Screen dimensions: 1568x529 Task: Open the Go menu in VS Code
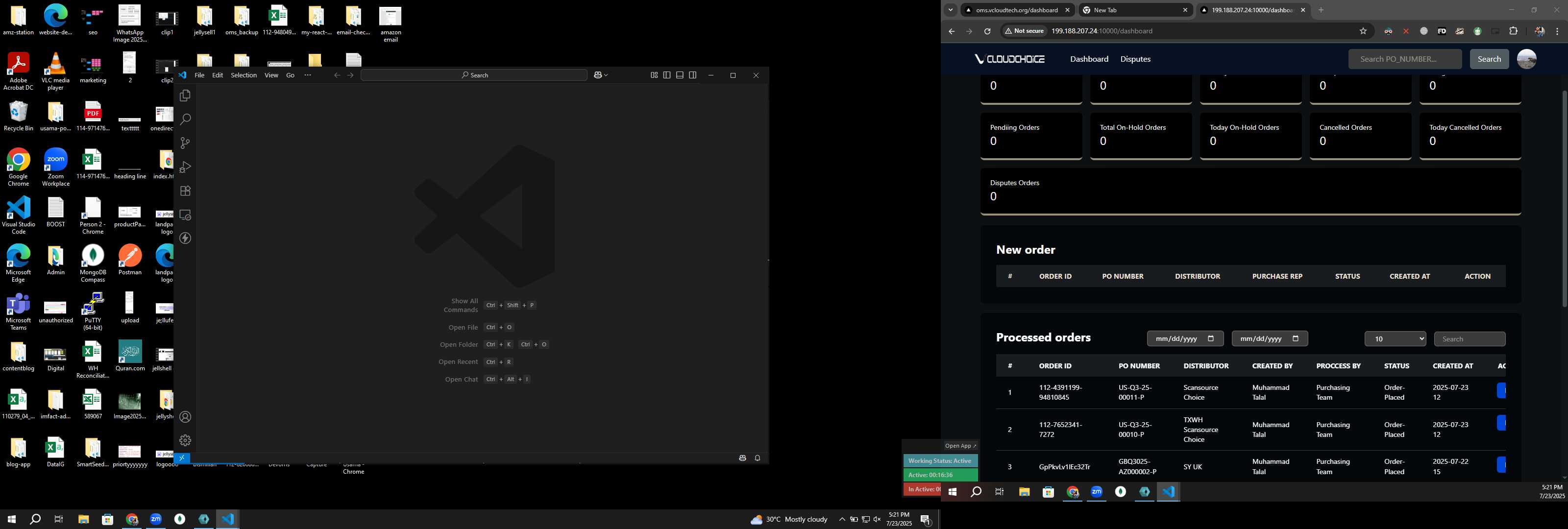291,75
